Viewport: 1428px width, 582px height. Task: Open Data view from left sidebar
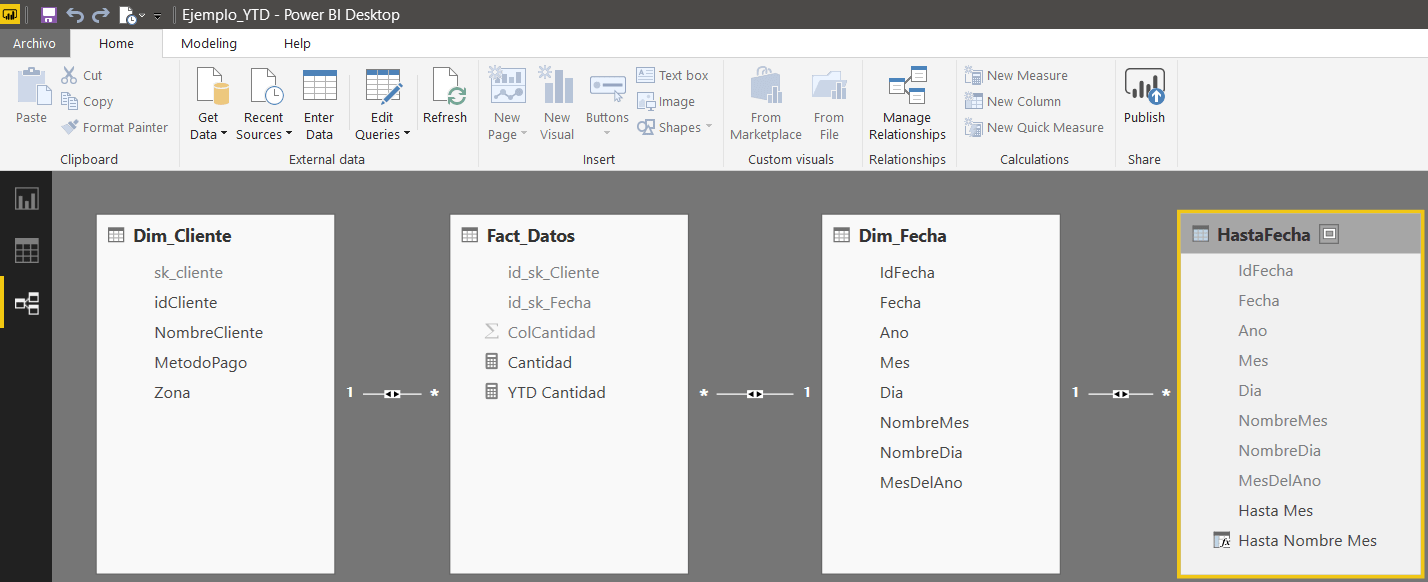click(26, 251)
